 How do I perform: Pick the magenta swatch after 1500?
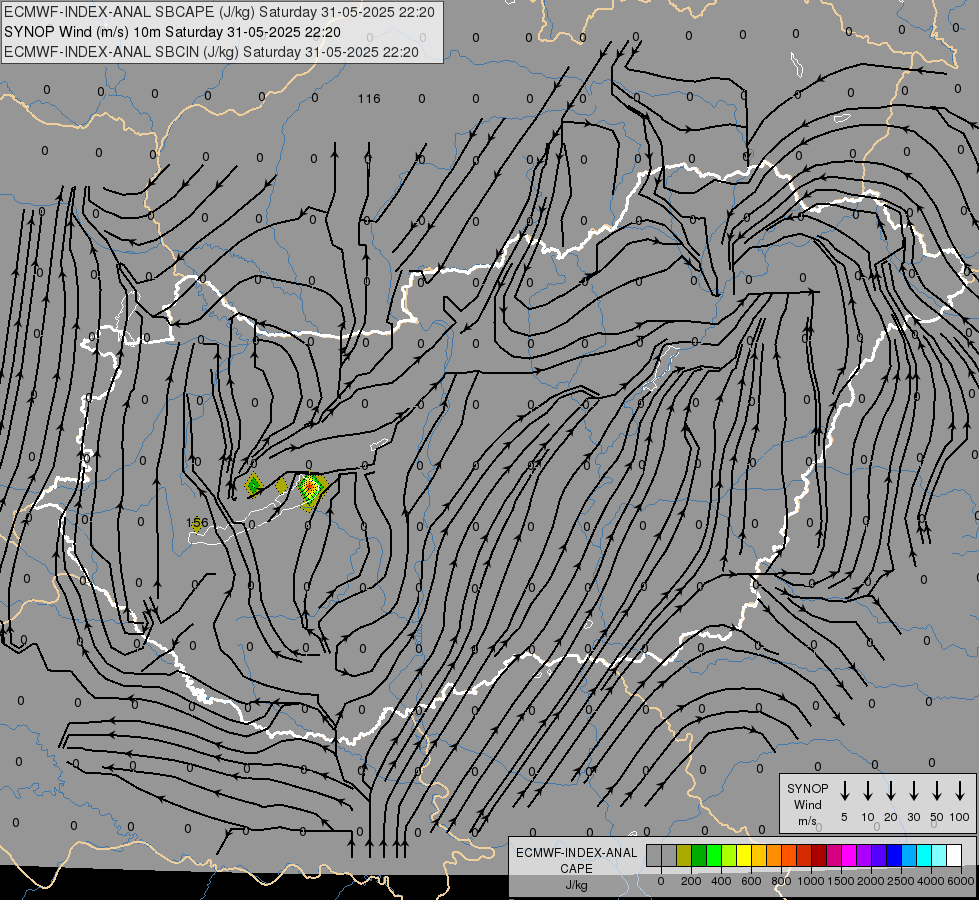click(849, 855)
